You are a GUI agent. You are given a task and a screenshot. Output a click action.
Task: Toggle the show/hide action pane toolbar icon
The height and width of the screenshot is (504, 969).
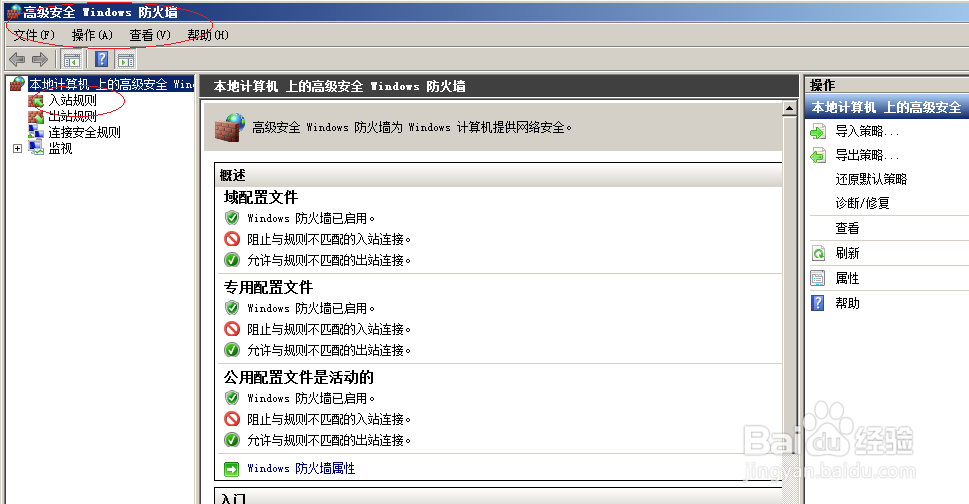coord(126,60)
